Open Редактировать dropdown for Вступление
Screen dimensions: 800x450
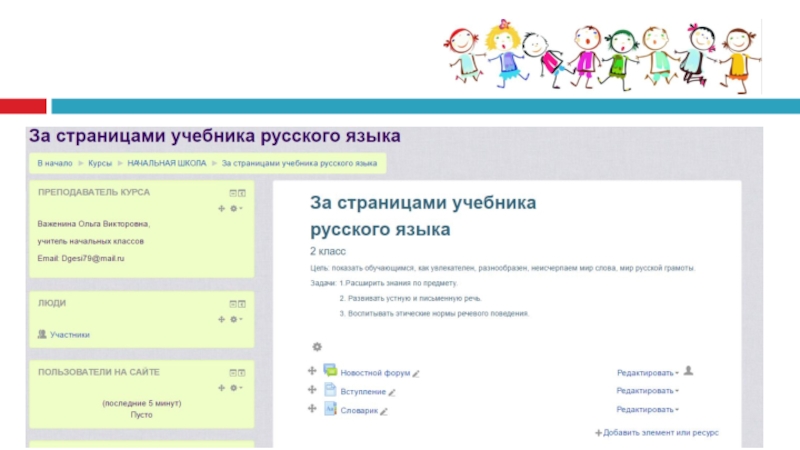(647, 391)
